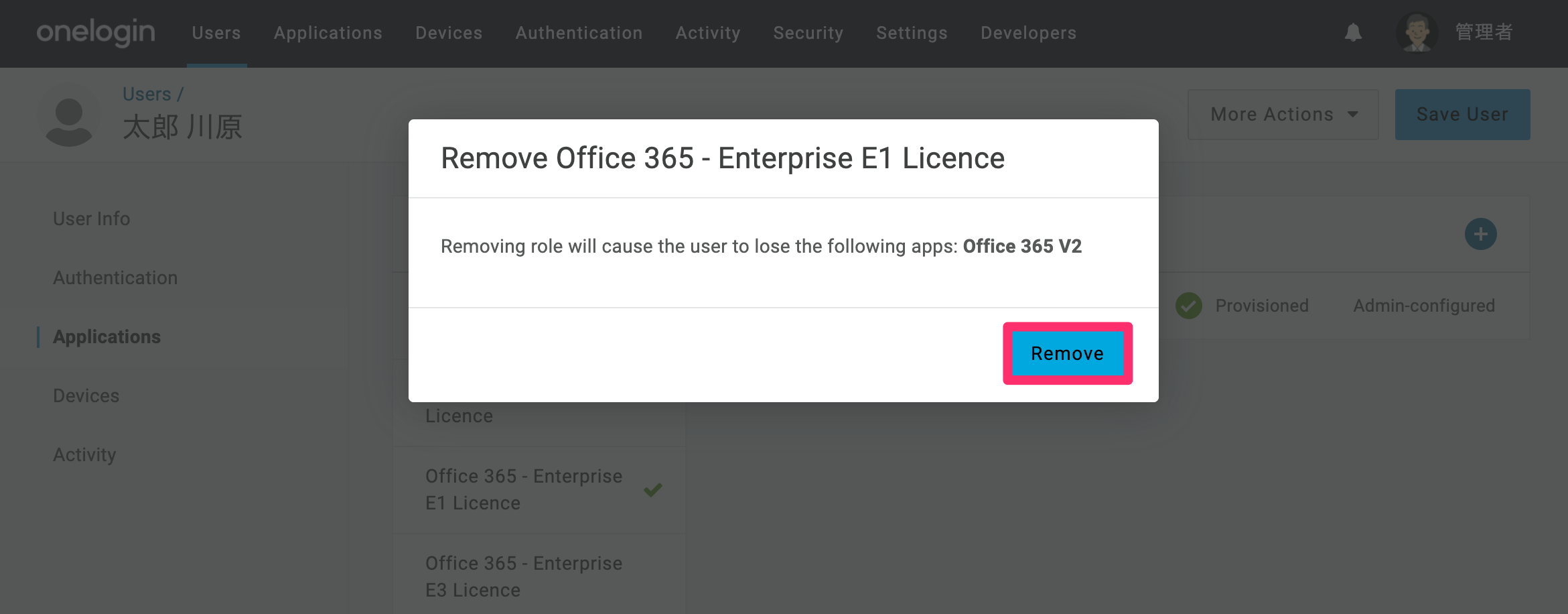Select Applications in the user sidebar
The height and width of the screenshot is (614, 1568).
coord(106,336)
